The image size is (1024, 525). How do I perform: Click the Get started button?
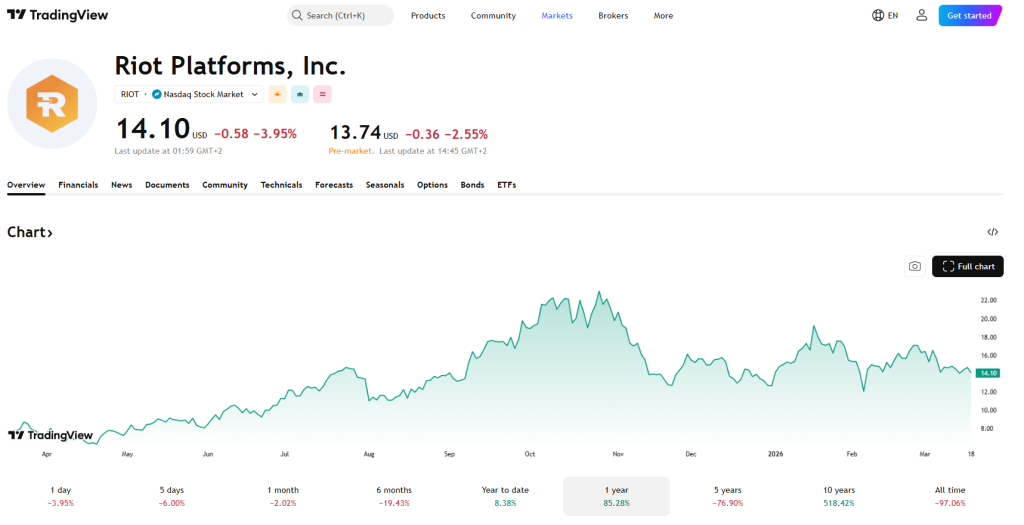click(969, 15)
